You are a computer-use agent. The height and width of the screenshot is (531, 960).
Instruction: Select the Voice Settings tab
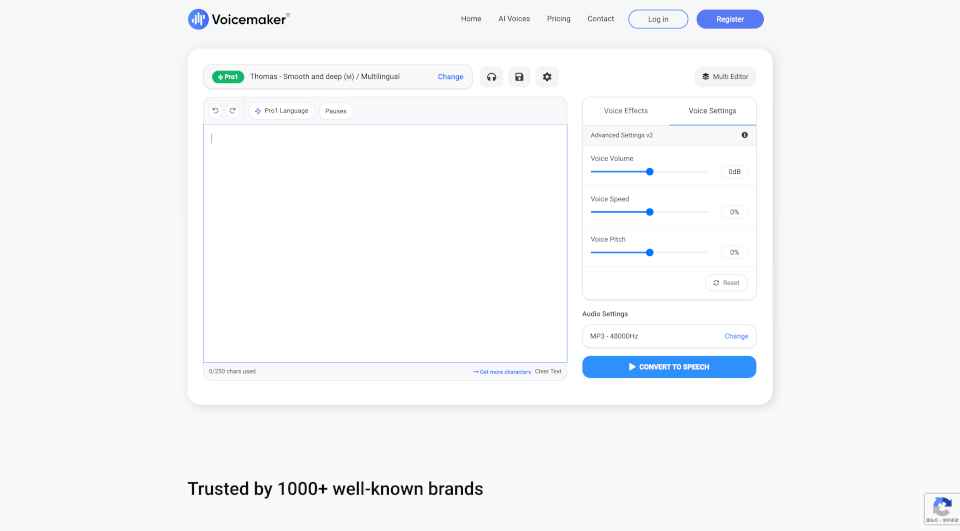pos(712,111)
